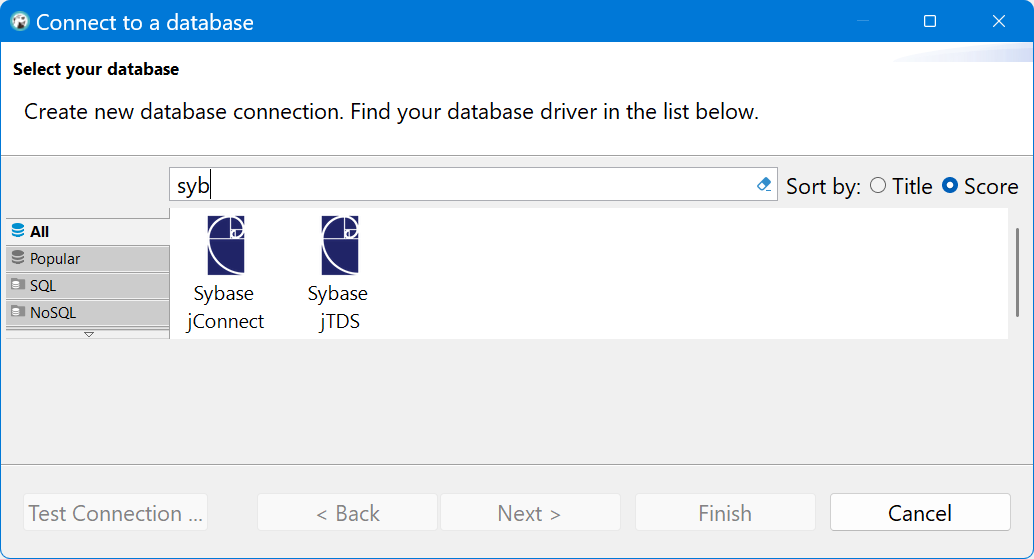Select the Sybase jTDS driver icon
Screen dimensions: 1034x559
(x=339, y=246)
